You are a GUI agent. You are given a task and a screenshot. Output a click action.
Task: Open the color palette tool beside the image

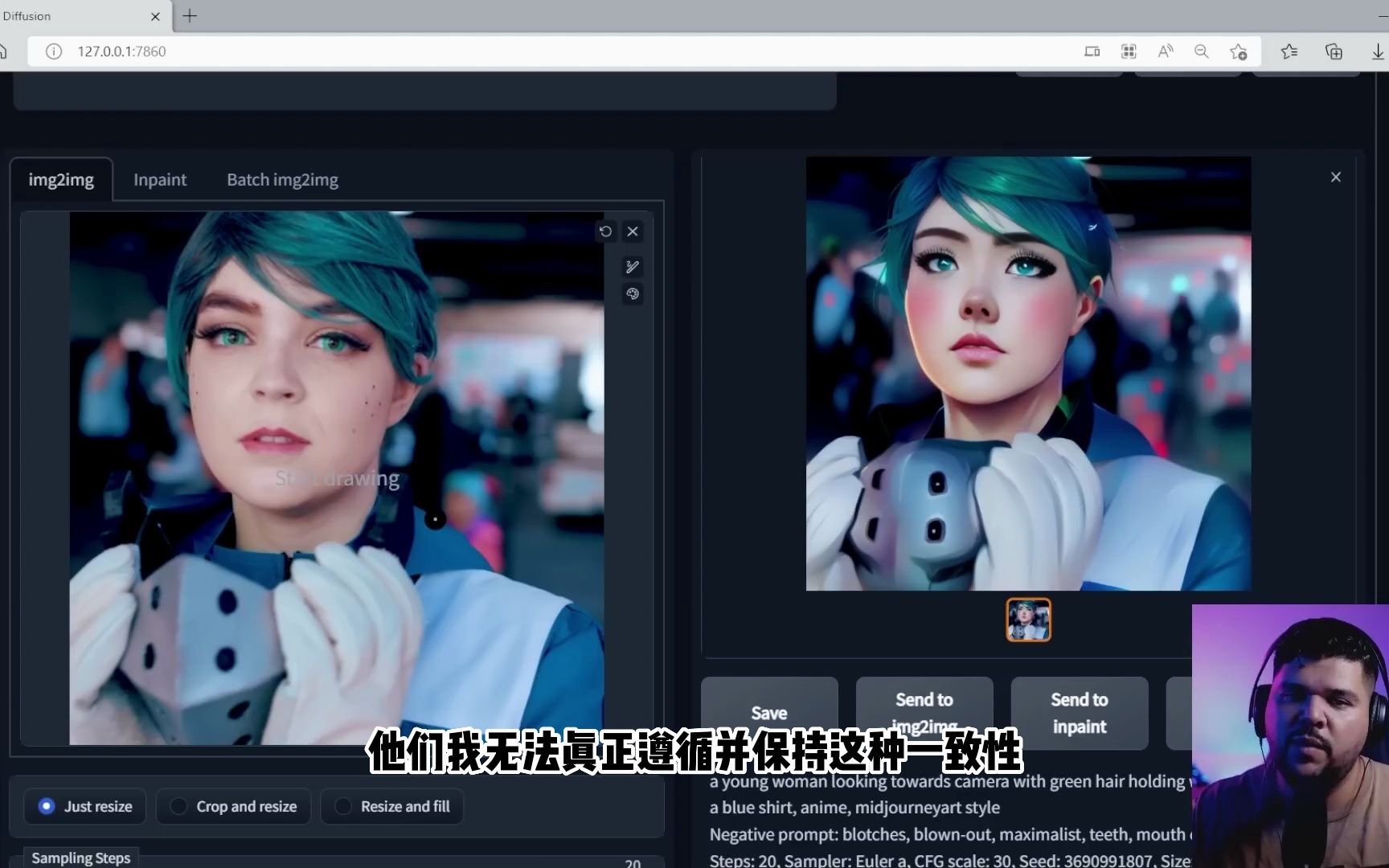point(633,294)
